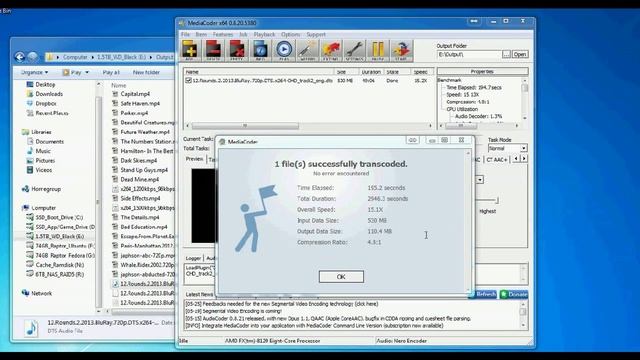Select Capital.mp4 in Explorer file list
This screenshot has width=640, height=360.
[135, 94]
